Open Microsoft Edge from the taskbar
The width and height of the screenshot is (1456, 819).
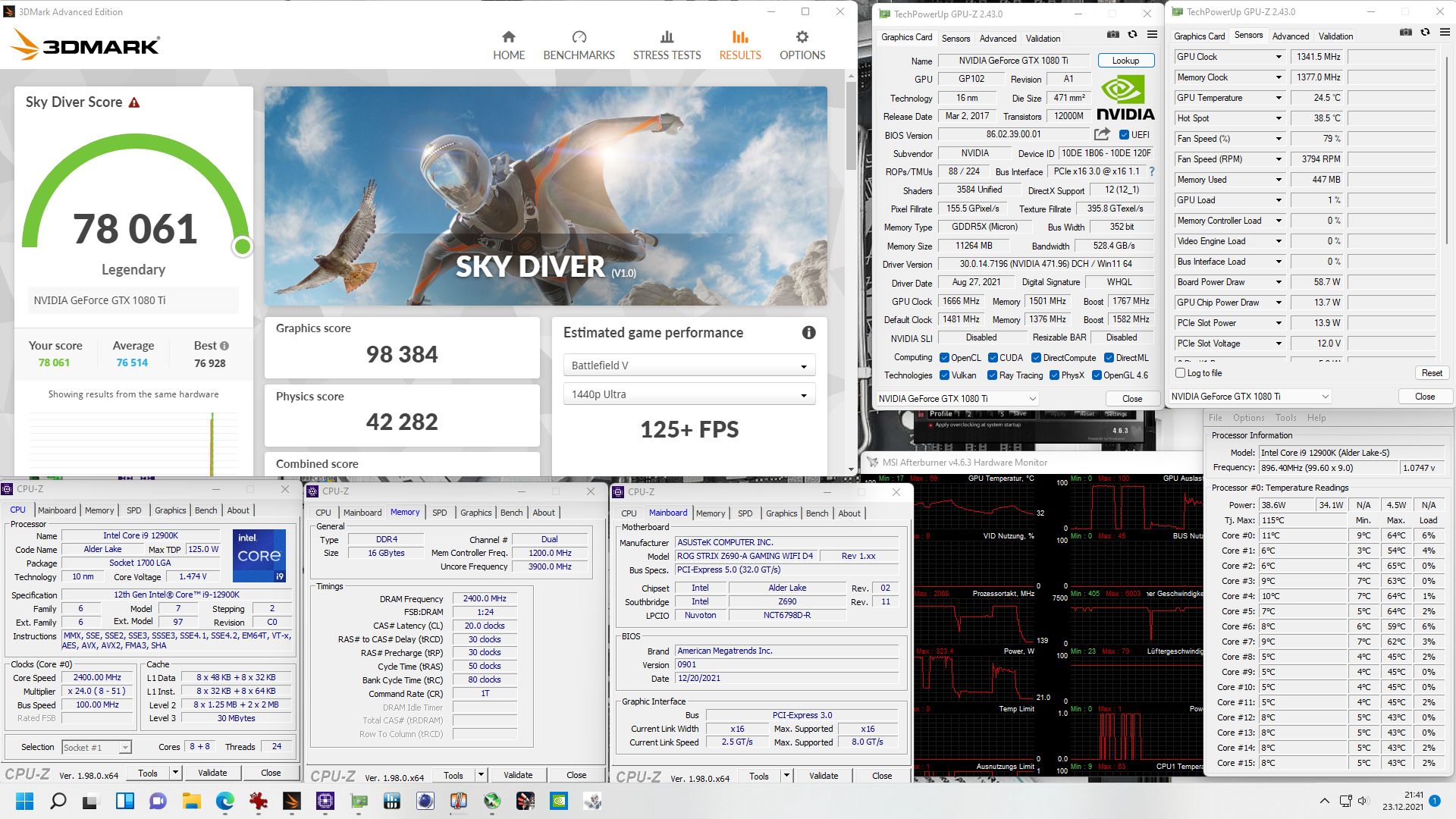(x=225, y=801)
